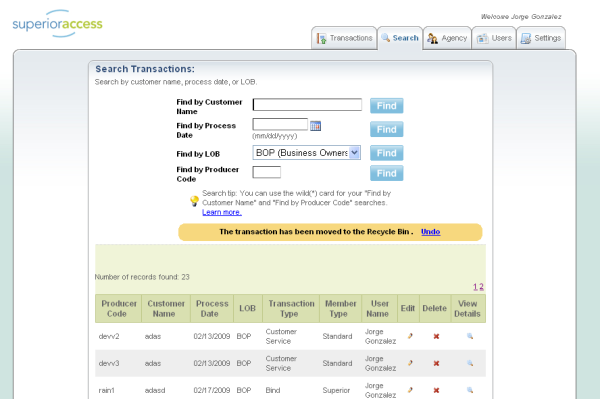Edit the devv3 transaction row
The height and width of the screenshot is (399, 600).
click(410, 363)
